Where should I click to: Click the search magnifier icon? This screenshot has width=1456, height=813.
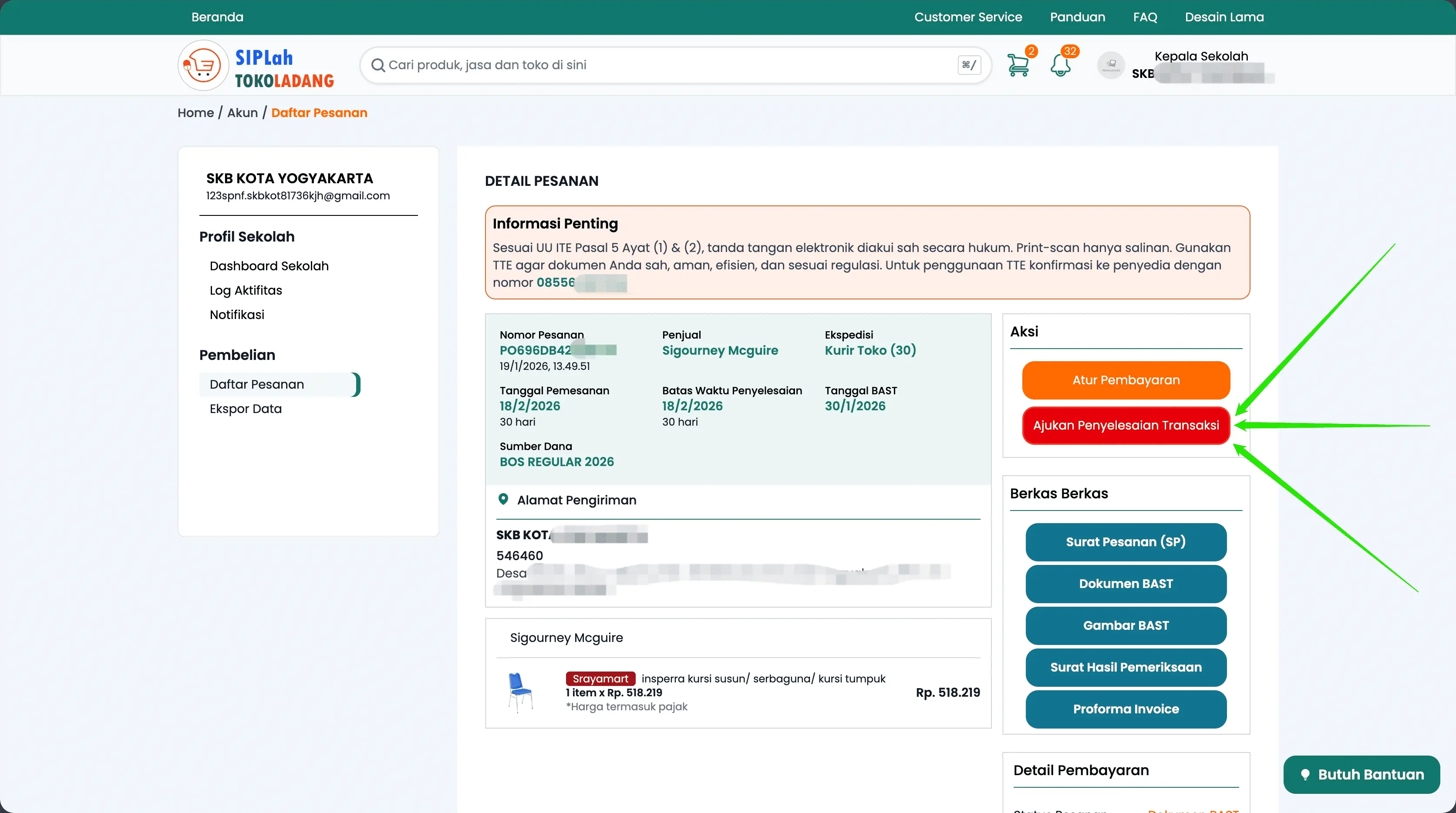tap(377, 66)
